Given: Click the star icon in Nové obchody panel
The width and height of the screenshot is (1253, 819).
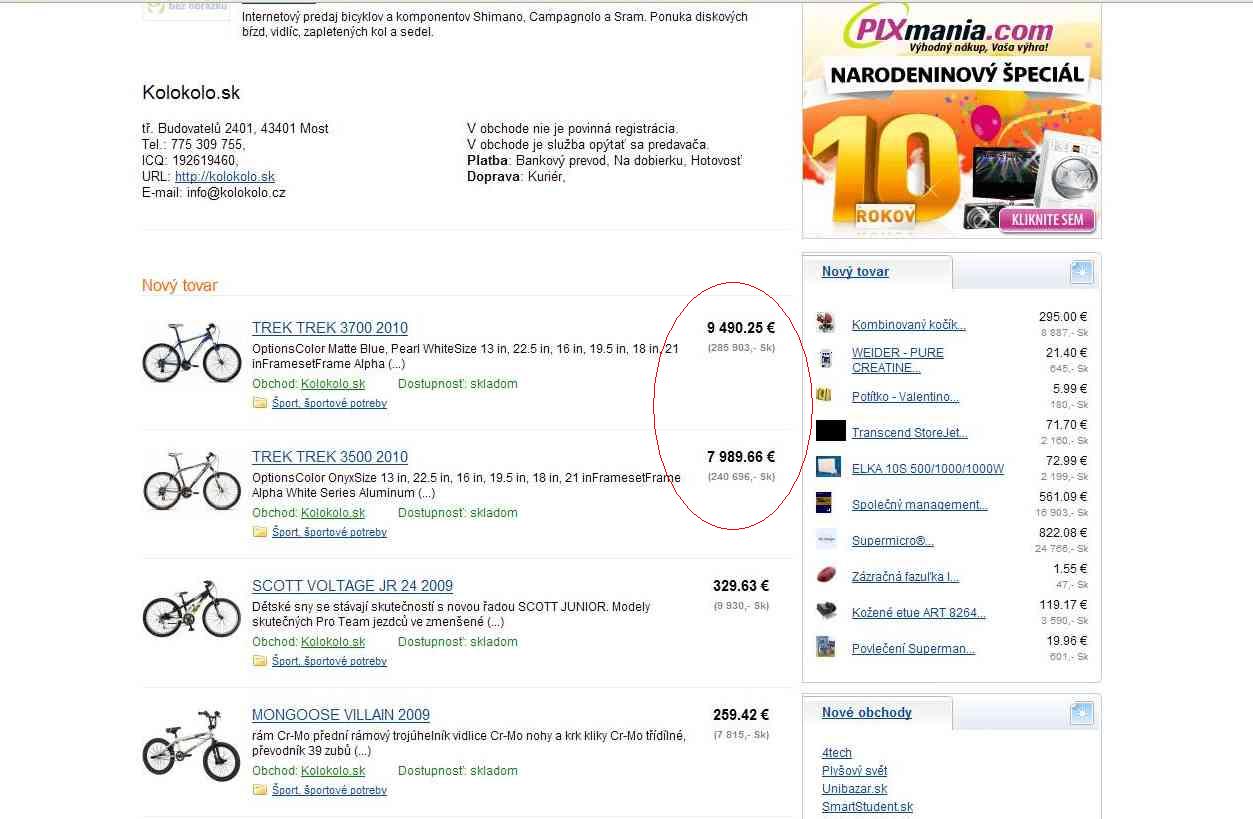Looking at the screenshot, I should [x=1081, y=713].
